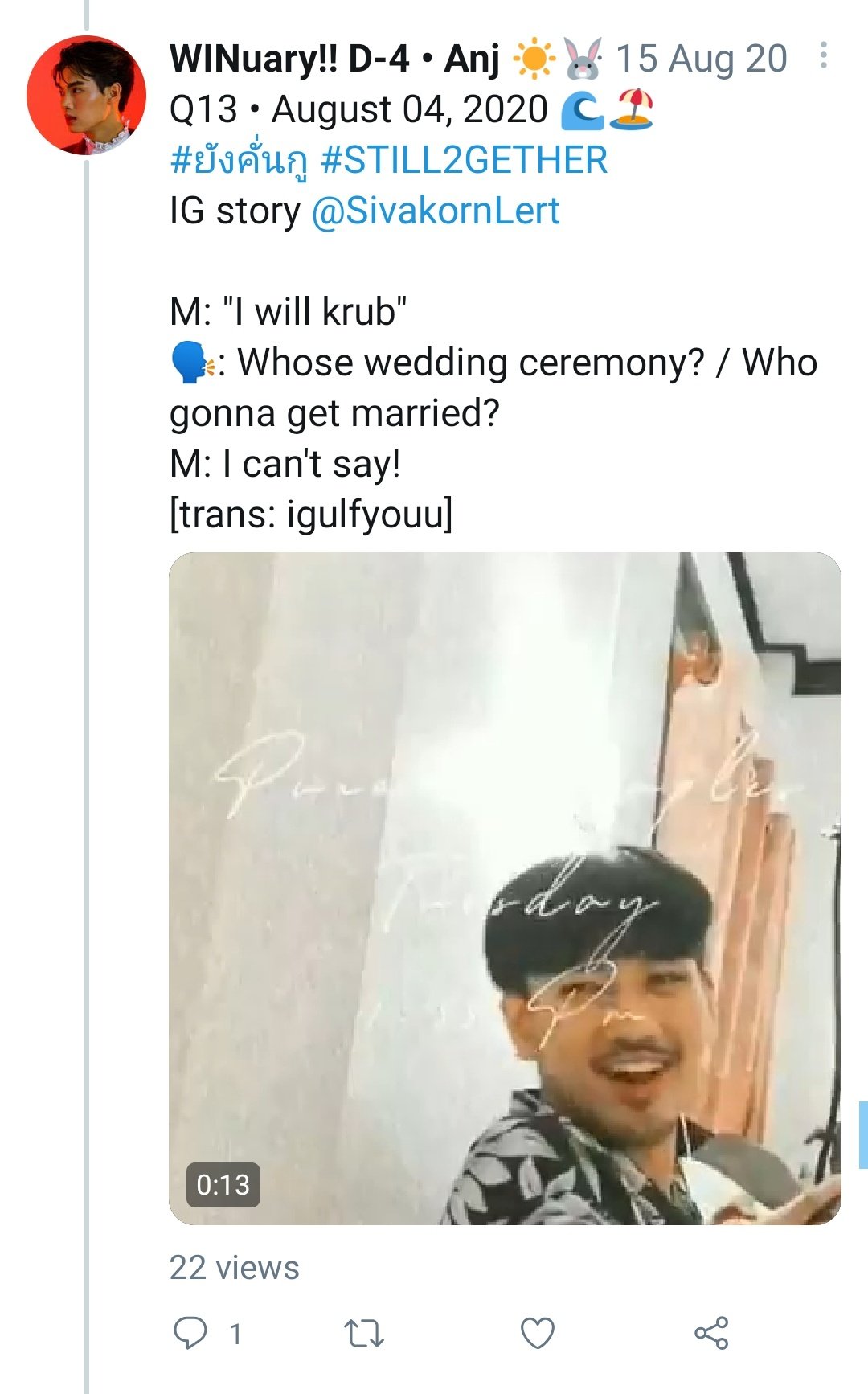
Task: Click the gray thread connector line
Action: tap(87, 772)
